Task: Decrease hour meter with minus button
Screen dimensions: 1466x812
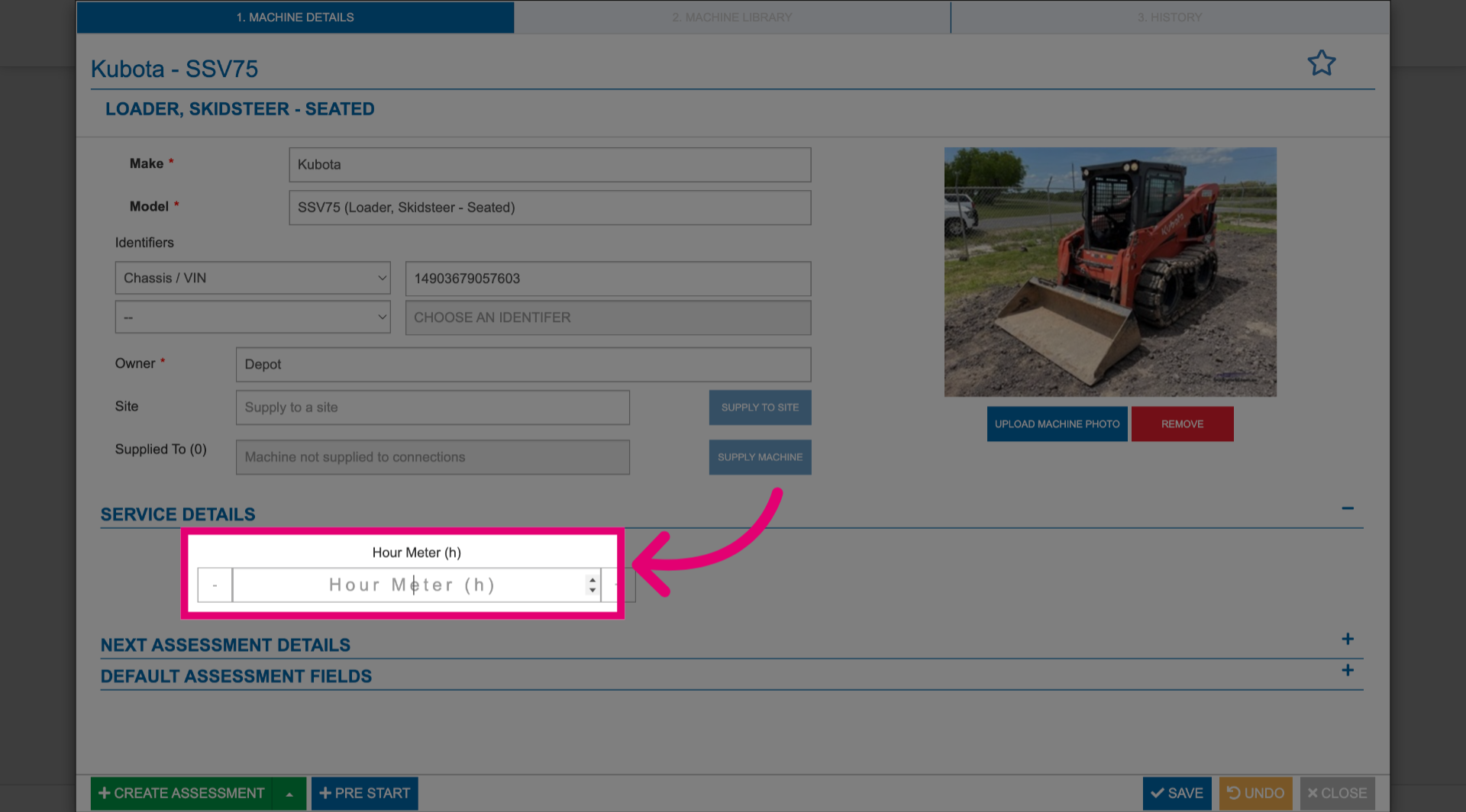Action: pos(215,585)
